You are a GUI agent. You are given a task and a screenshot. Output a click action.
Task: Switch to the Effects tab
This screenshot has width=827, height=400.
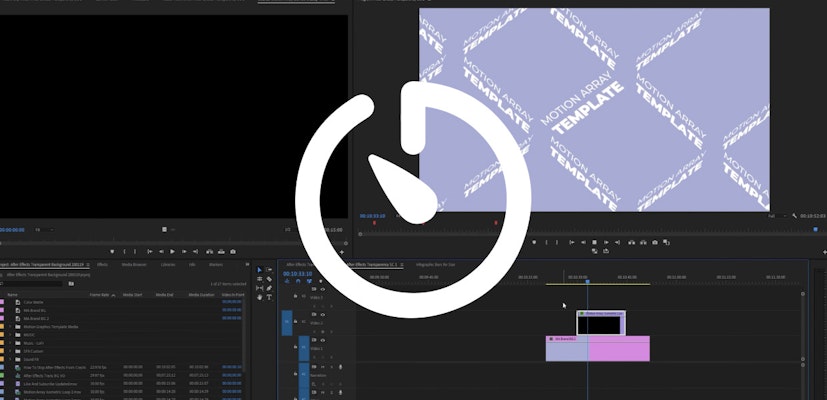(102, 264)
